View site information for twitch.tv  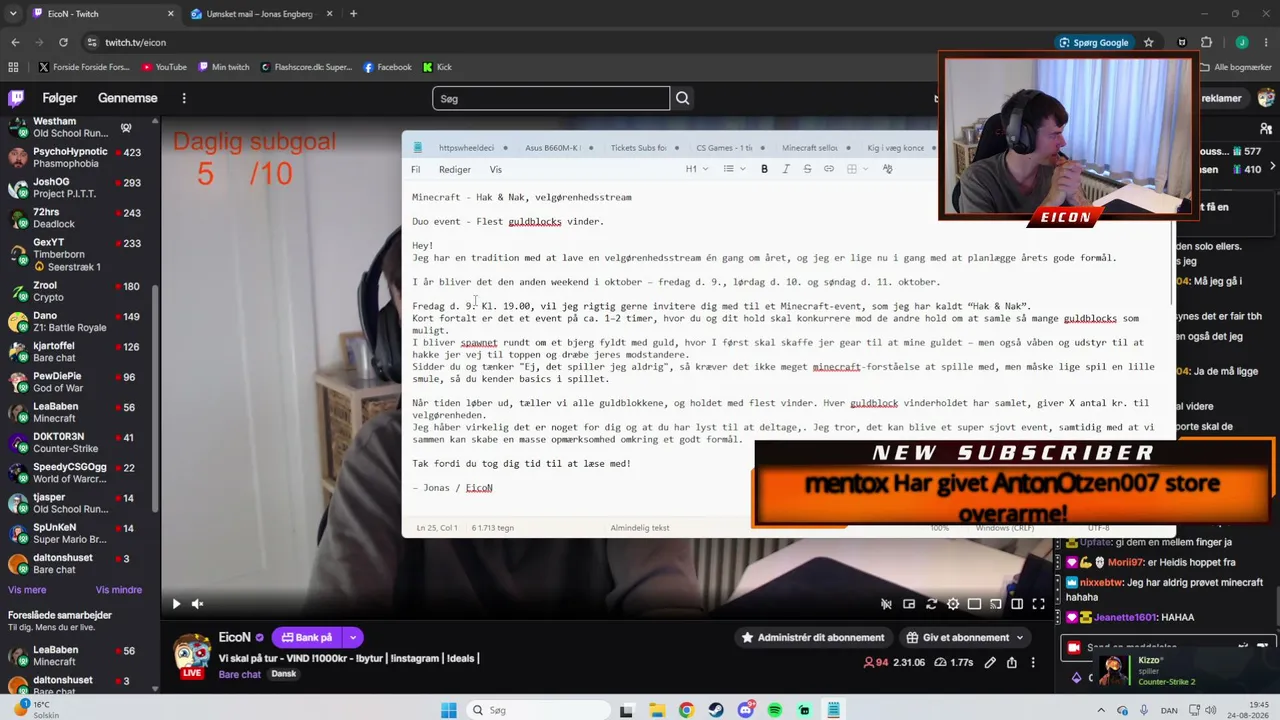pyautogui.click(x=92, y=42)
